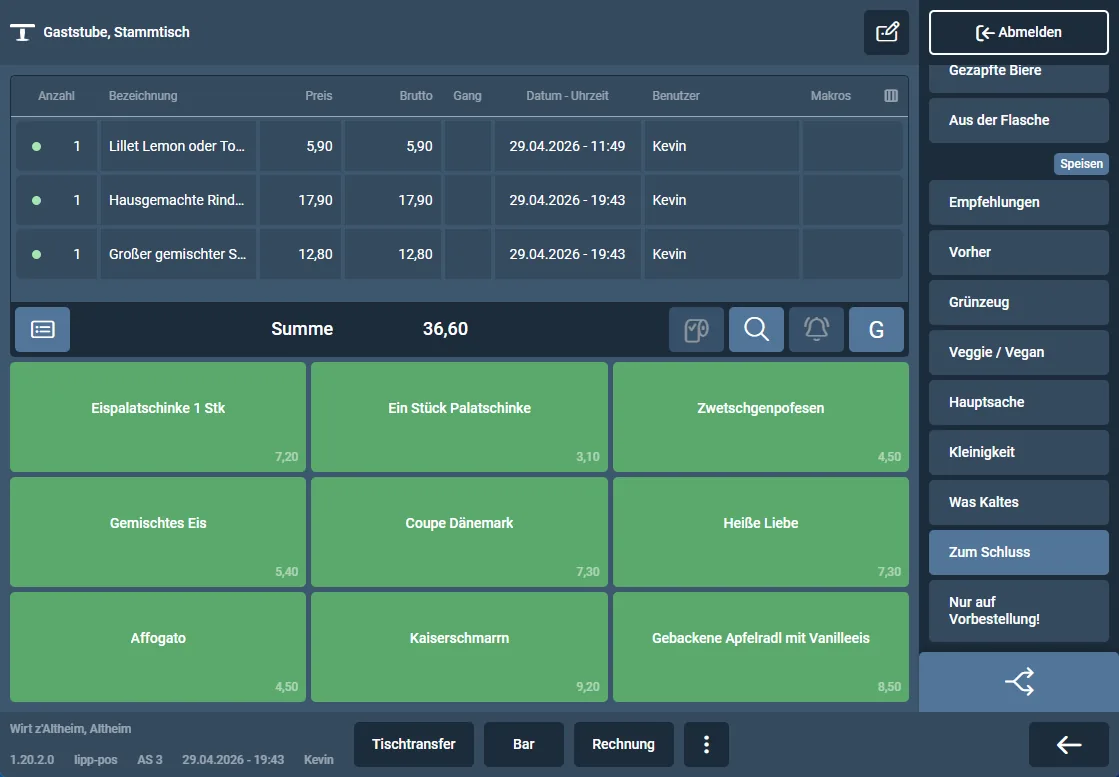Open the Zum Schluss category

point(1018,552)
